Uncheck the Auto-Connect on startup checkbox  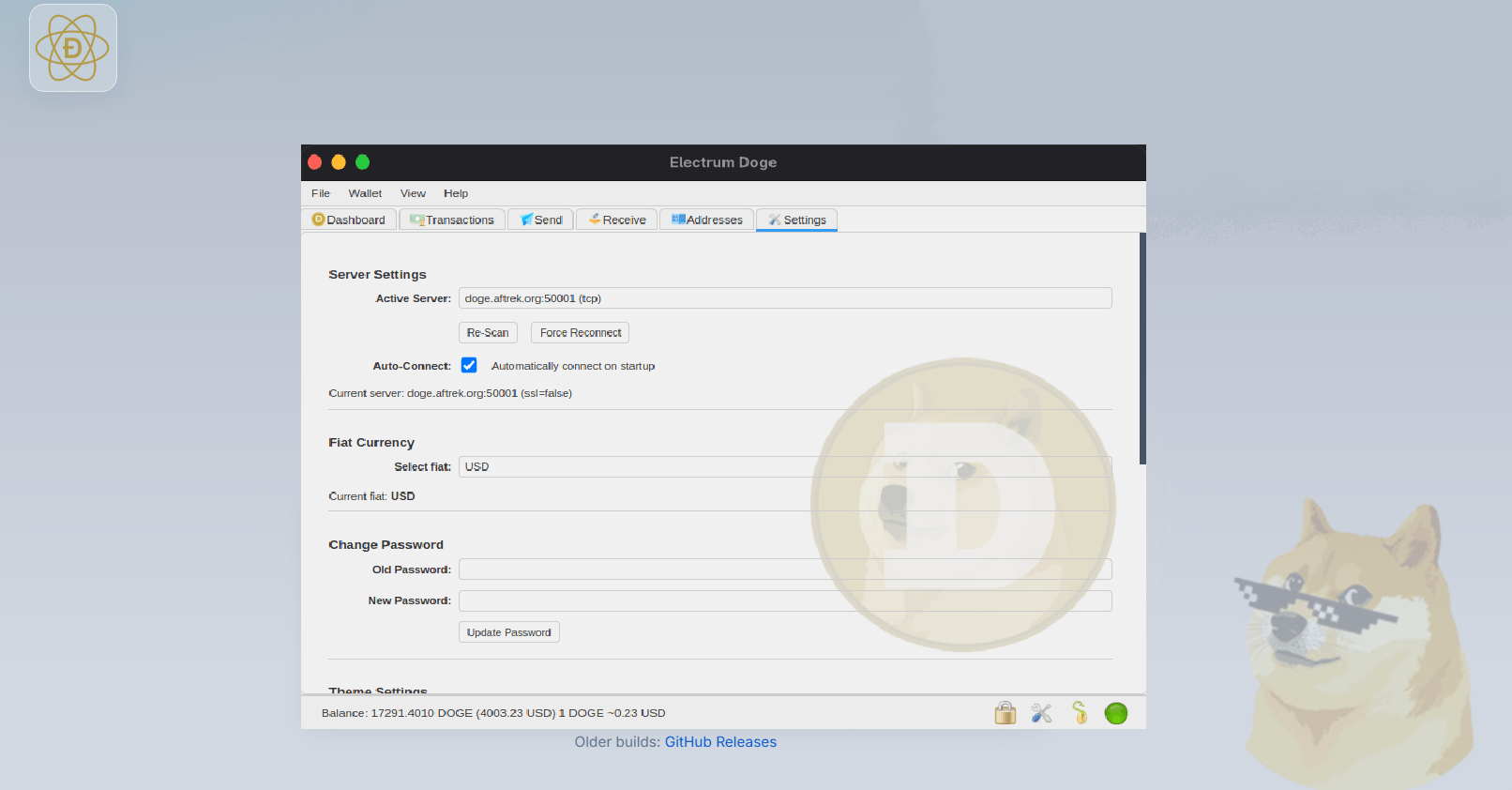(x=469, y=366)
